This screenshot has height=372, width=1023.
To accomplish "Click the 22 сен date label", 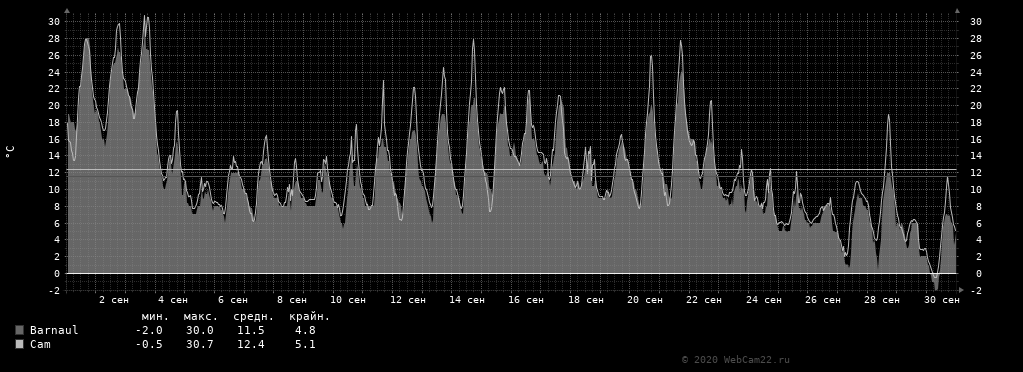I will (x=703, y=300).
